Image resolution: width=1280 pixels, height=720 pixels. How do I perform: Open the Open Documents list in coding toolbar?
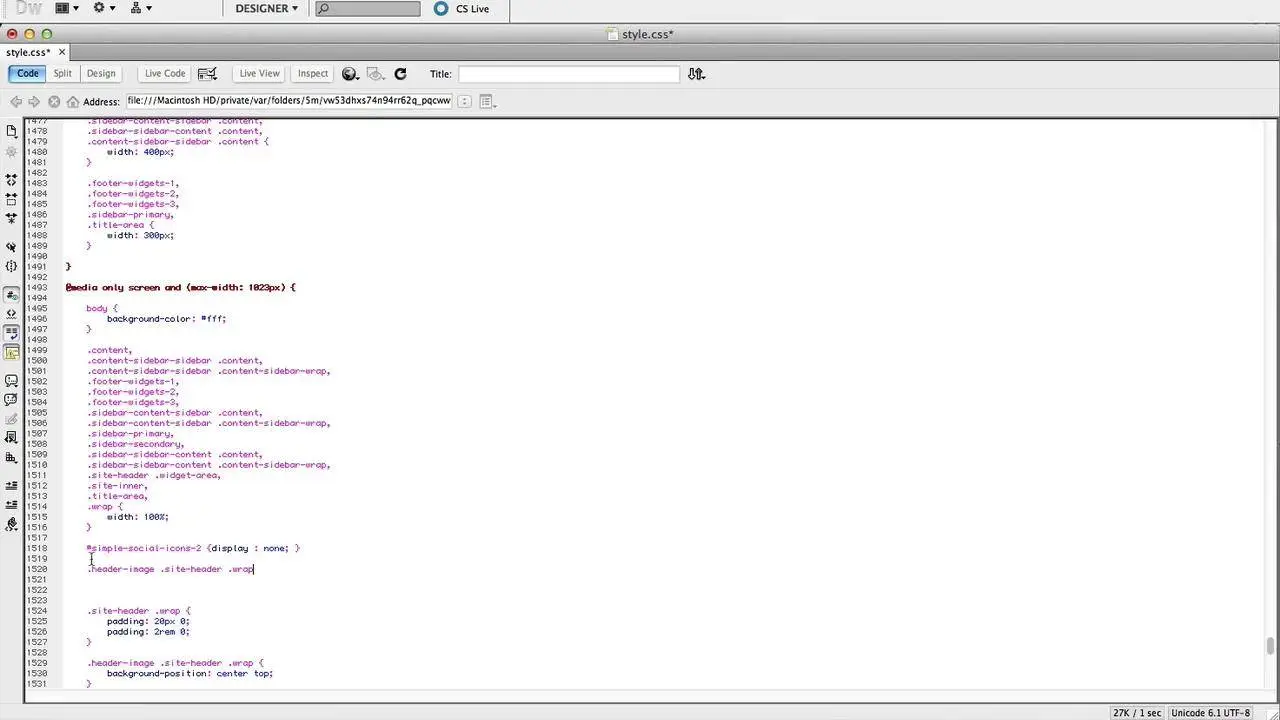pos(12,131)
